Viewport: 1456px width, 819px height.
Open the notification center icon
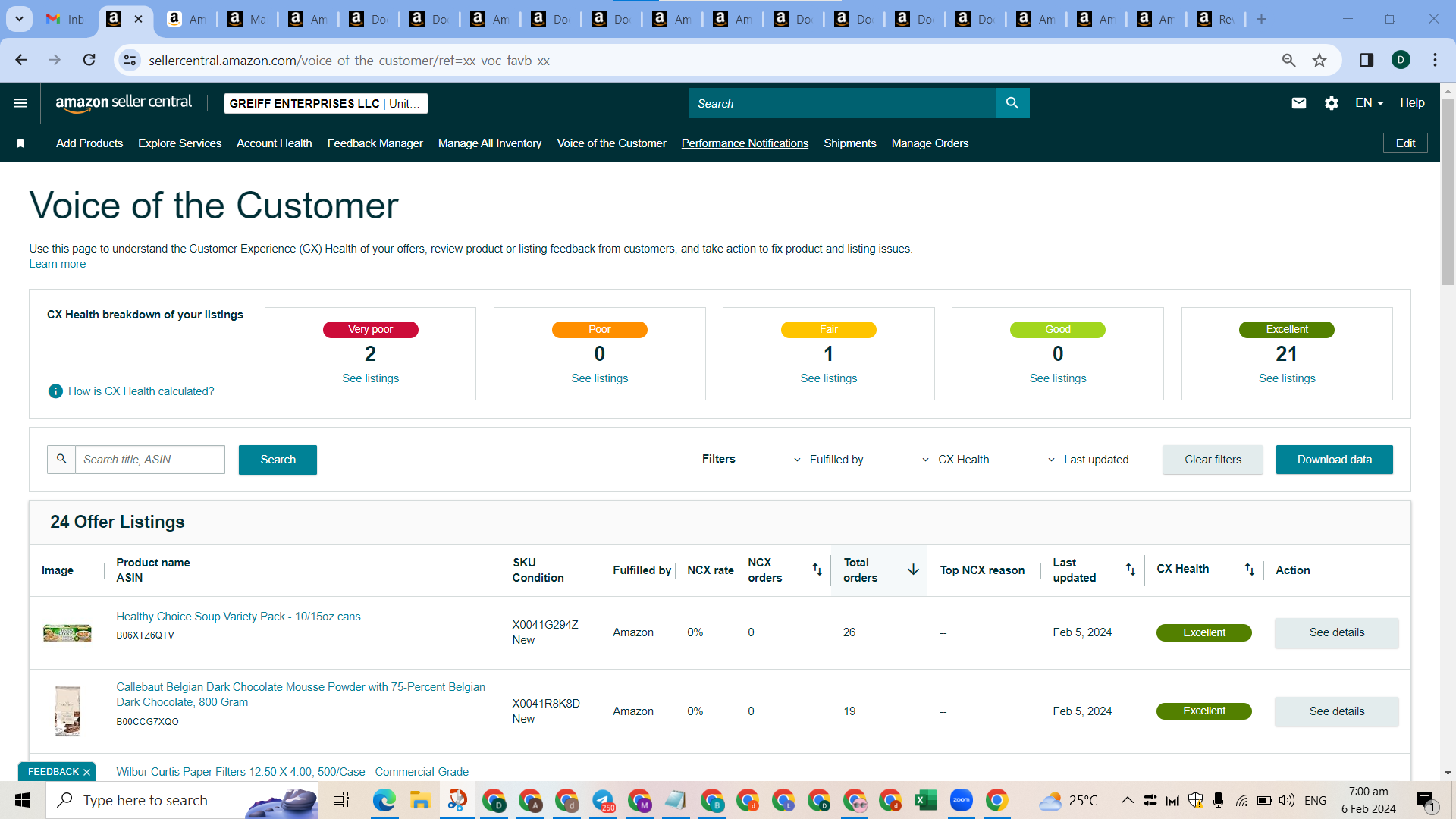click(1426, 800)
